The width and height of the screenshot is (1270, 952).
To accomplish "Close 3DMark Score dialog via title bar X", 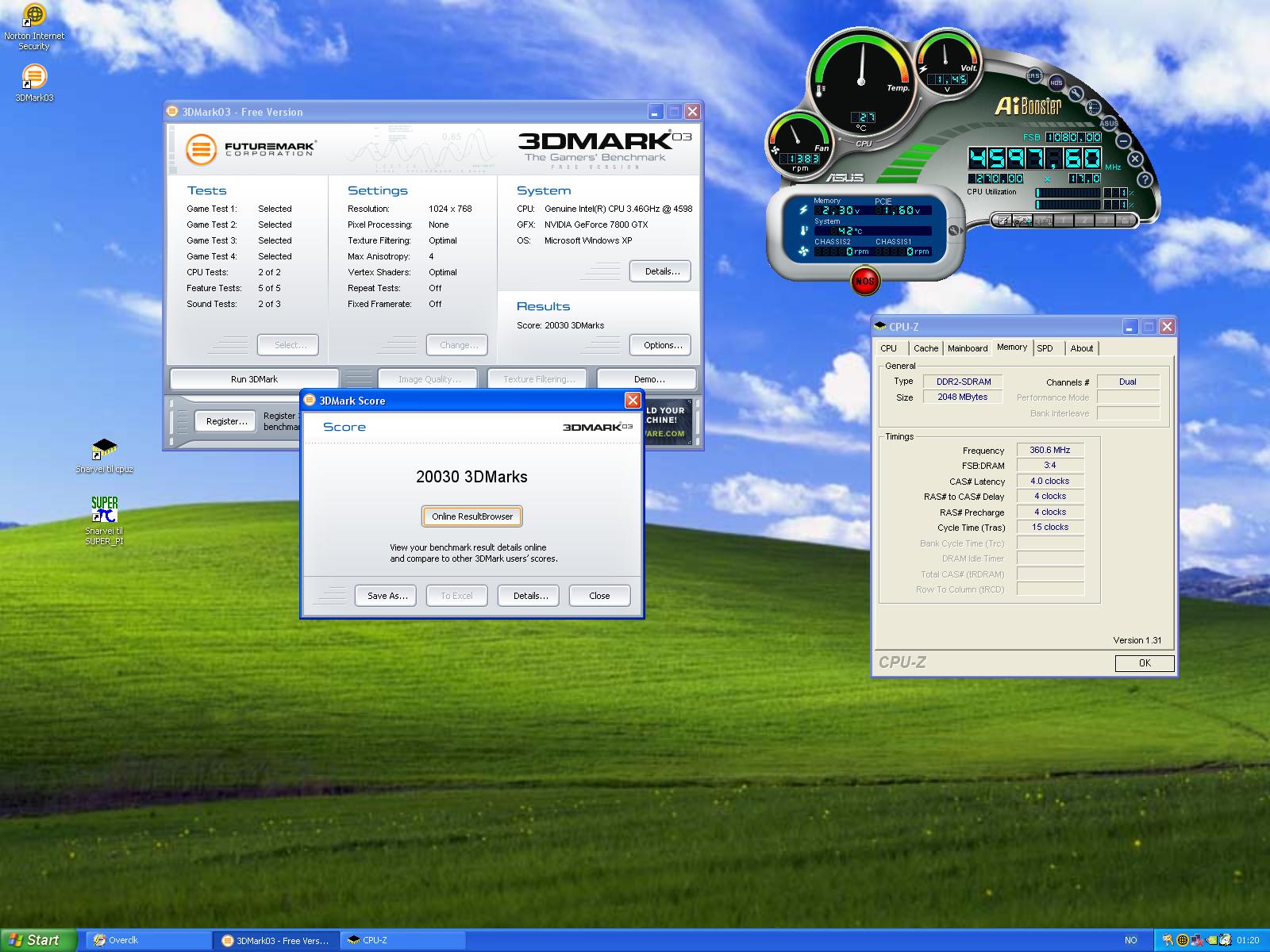I will (633, 401).
